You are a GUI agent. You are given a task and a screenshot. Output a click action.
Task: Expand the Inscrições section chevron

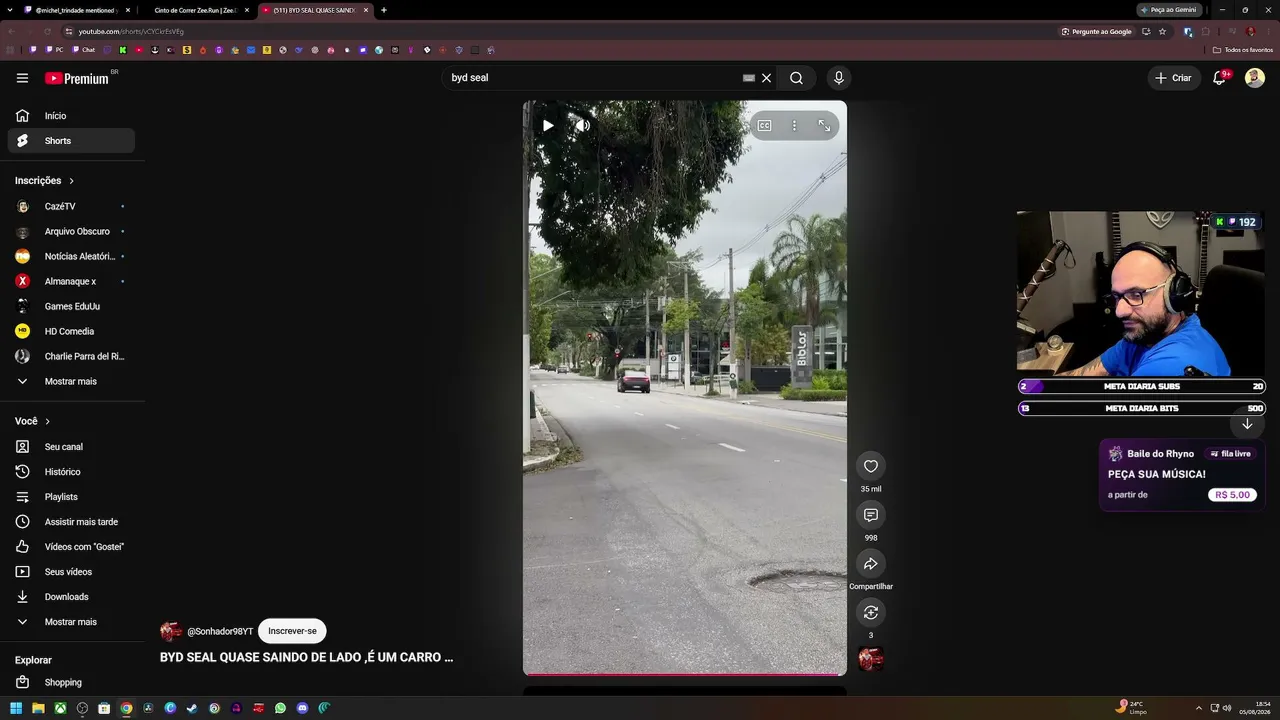click(72, 181)
